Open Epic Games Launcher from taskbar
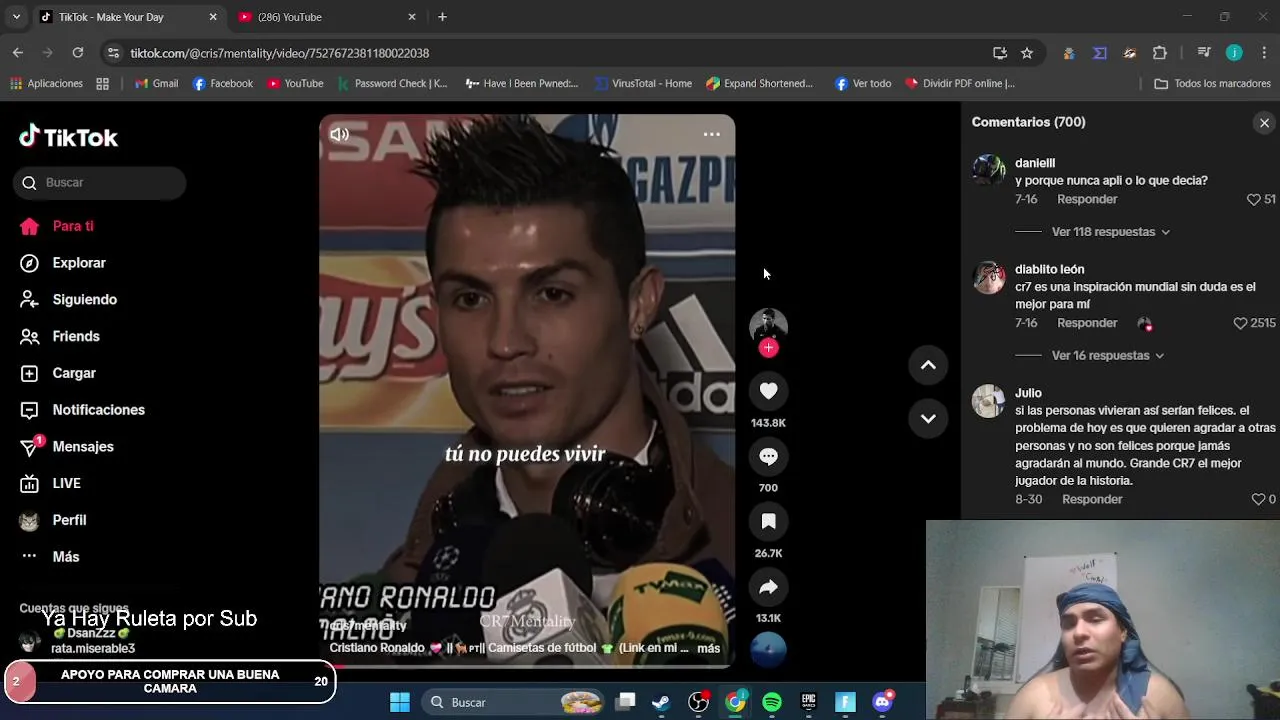1280x720 pixels. point(808,703)
